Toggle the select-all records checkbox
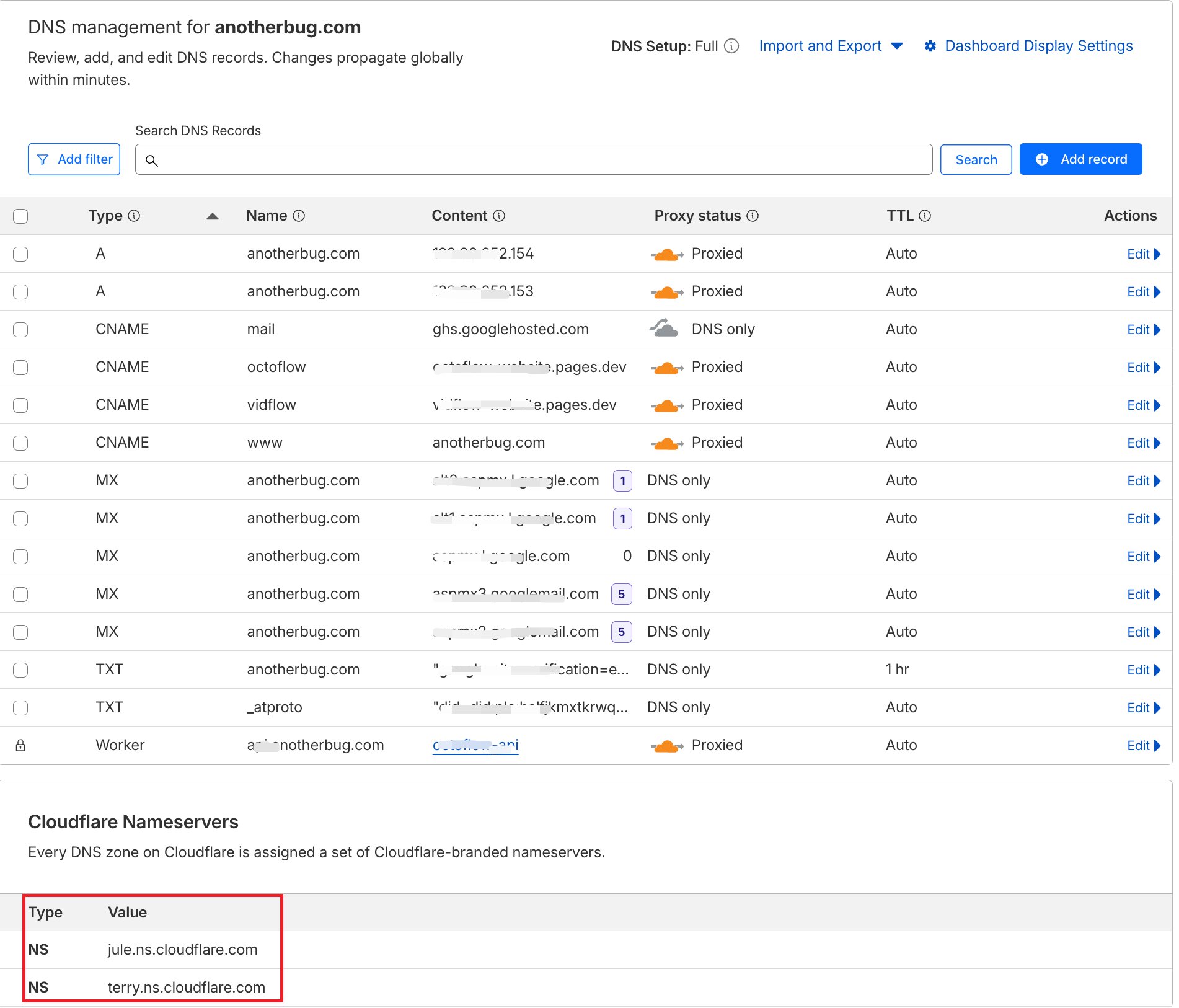This screenshot has width=1179, height=1008. [x=20, y=216]
